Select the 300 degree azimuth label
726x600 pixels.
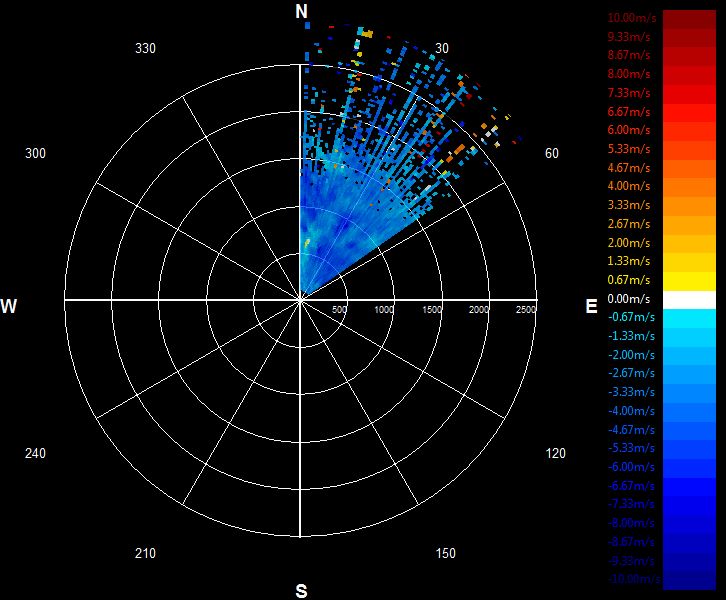click(35, 153)
